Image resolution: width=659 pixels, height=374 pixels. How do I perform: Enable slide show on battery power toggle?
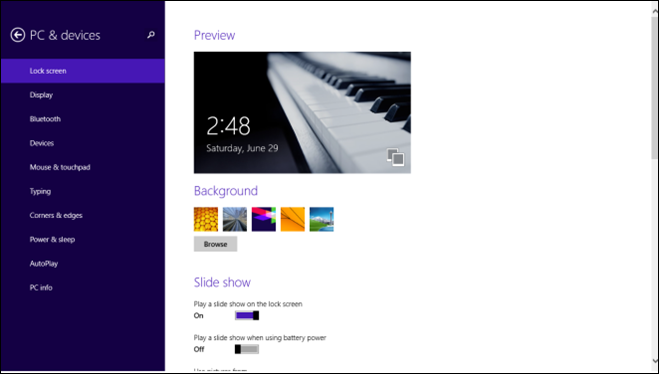click(247, 349)
